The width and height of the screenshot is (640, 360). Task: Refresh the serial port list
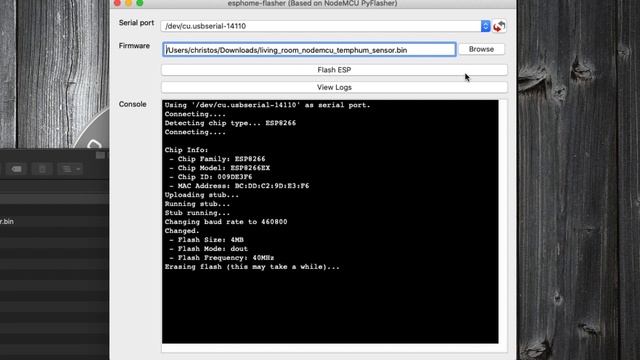click(x=499, y=26)
